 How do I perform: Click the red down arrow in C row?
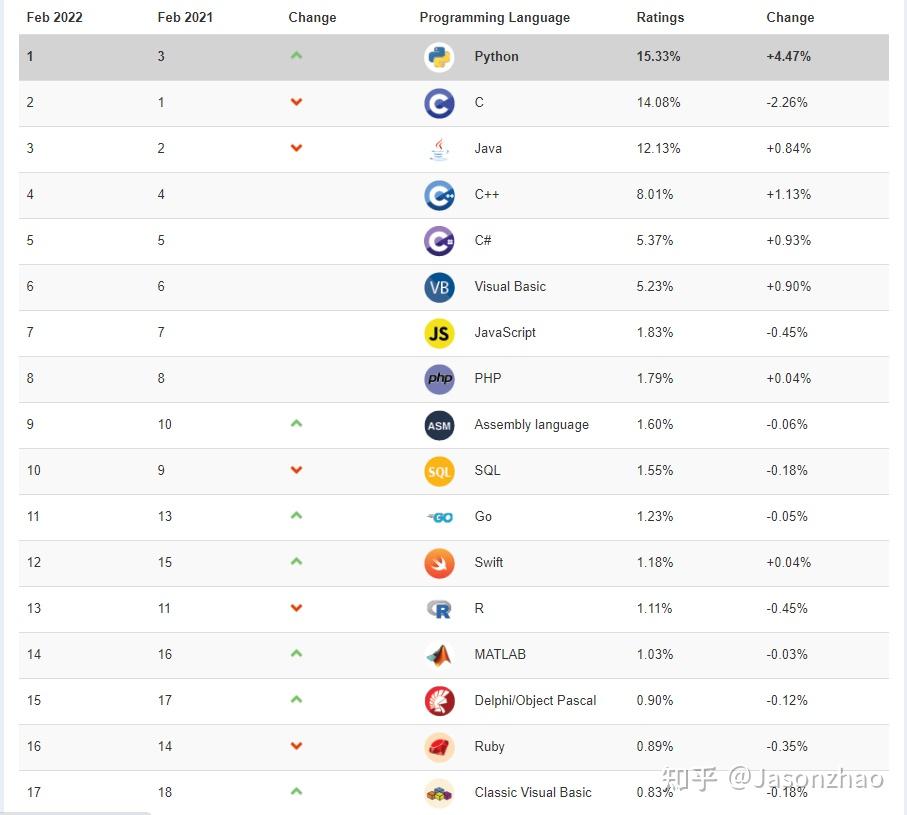[x=296, y=102]
